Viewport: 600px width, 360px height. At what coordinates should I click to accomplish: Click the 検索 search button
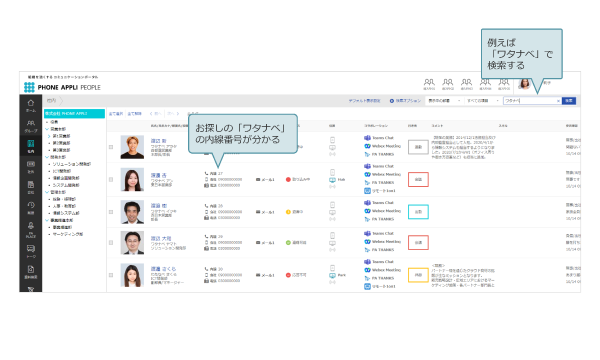pos(569,101)
